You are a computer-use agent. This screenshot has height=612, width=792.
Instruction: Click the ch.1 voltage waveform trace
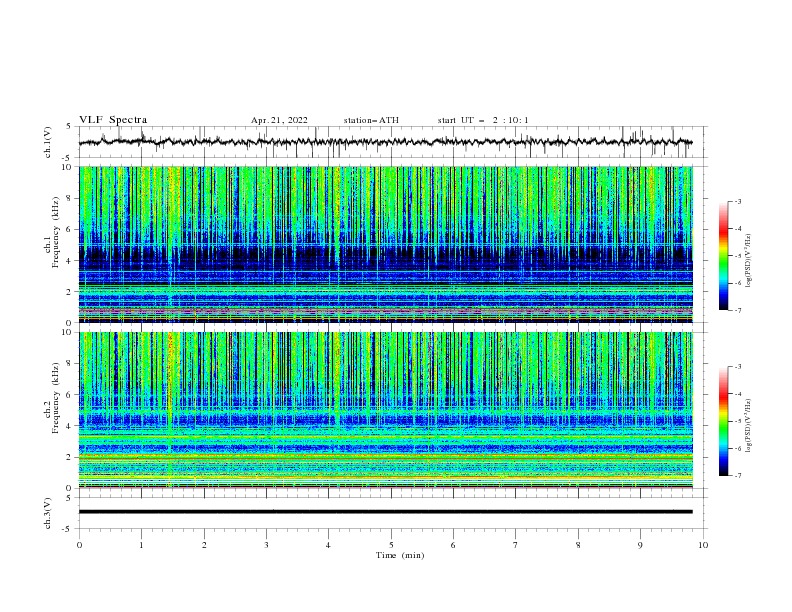(385, 142)
